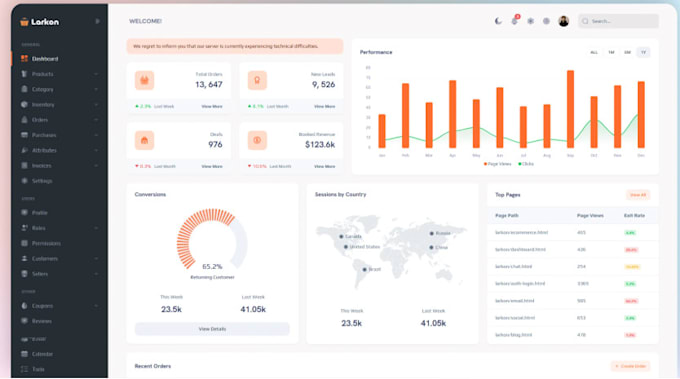
Task: Open Reviews via its sidebar icon
Action: click(24, 321)
